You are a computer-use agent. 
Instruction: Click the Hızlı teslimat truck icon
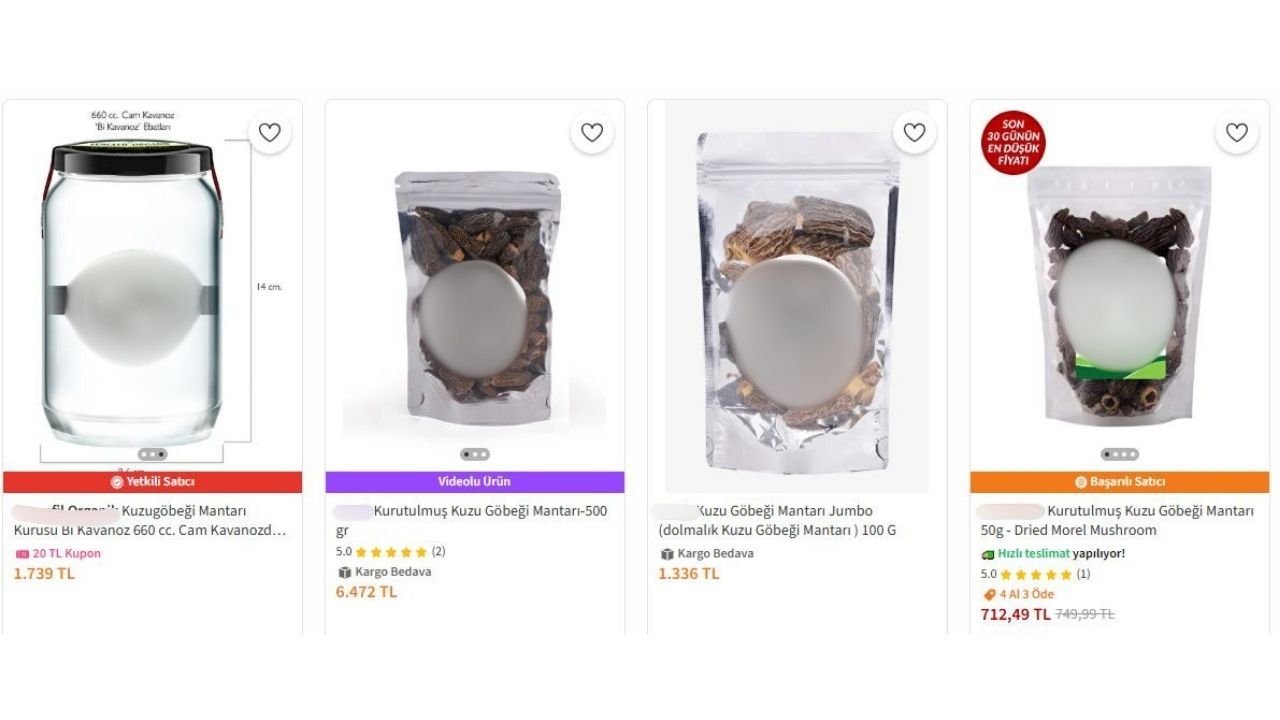(988, 554)
